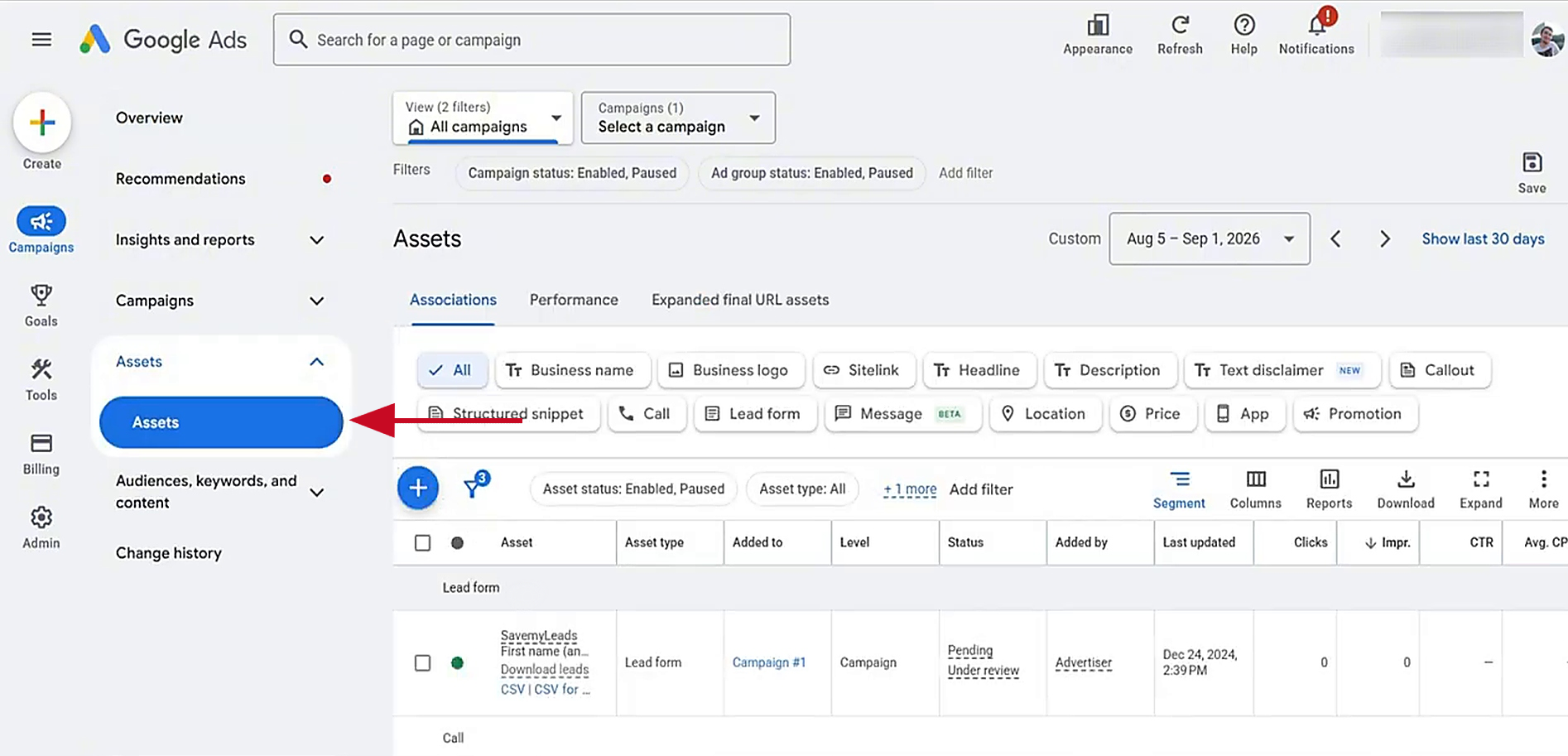Switch to the Performance tab
The width and height of the screenshot is (1568, 756).
(x=574, y=300)
